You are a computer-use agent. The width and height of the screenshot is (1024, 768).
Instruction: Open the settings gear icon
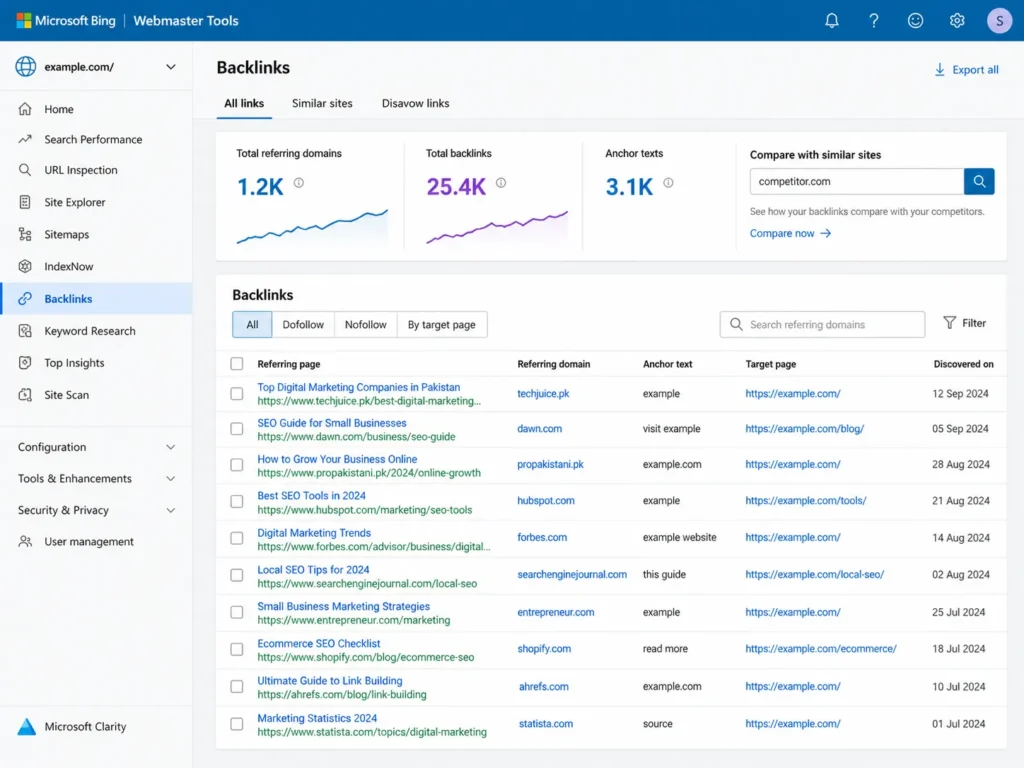(957, 20)
